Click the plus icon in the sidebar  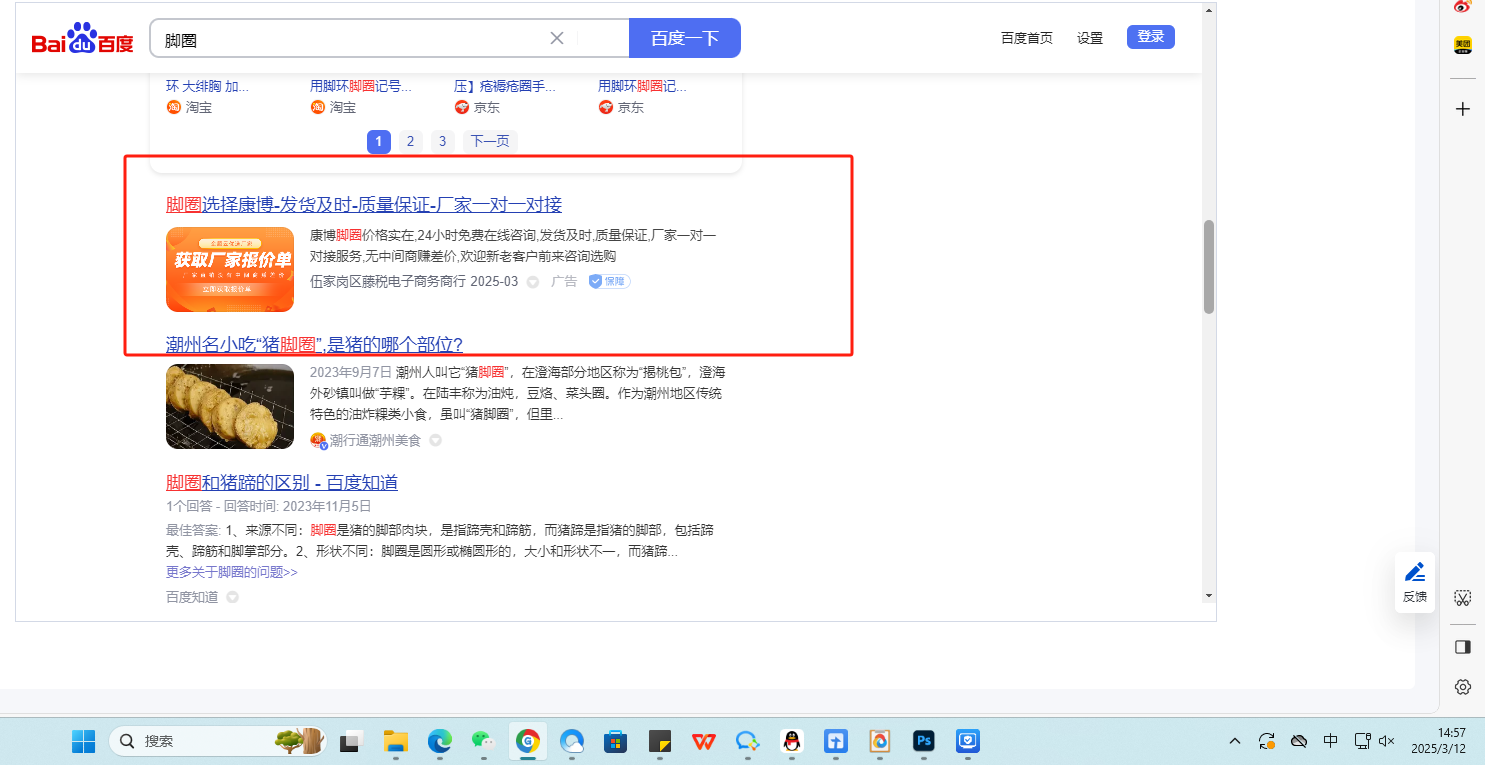click(x=1462, y=109)
